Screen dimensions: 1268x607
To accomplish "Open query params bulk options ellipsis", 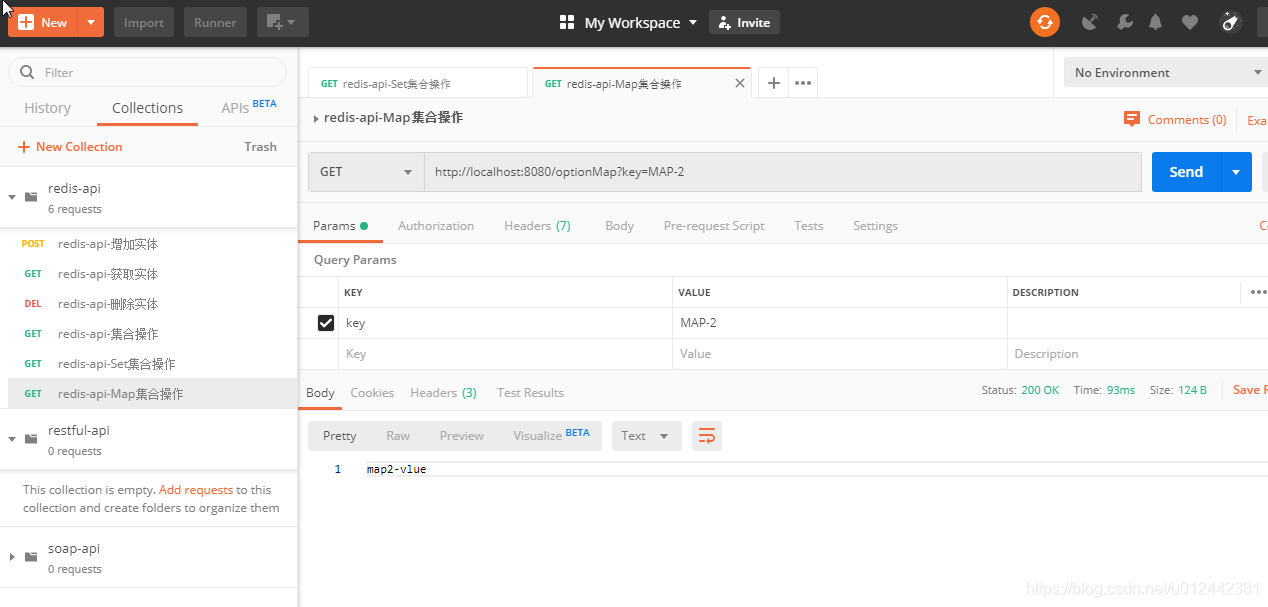I will (x=1258, y=292).
